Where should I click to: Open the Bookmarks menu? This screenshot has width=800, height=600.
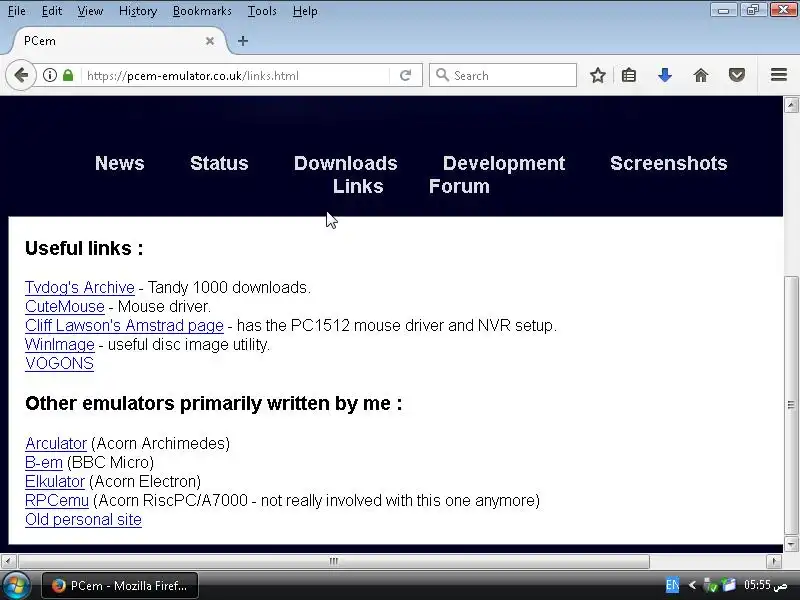[x=202, y=11]
